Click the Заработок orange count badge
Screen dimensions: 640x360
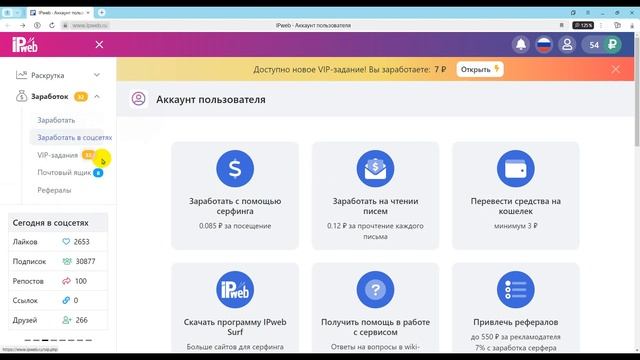click(81, 97)
